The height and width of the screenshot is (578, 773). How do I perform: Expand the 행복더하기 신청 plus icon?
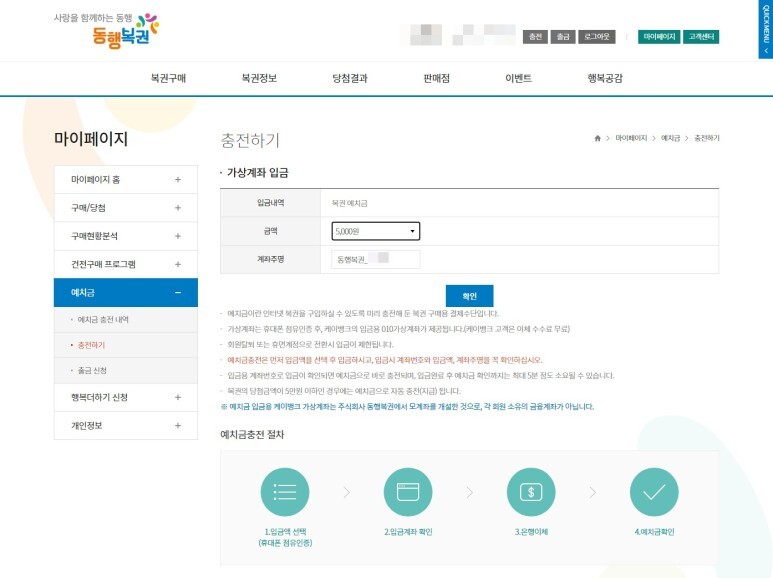pyautogui.click(x=178, y=397)
